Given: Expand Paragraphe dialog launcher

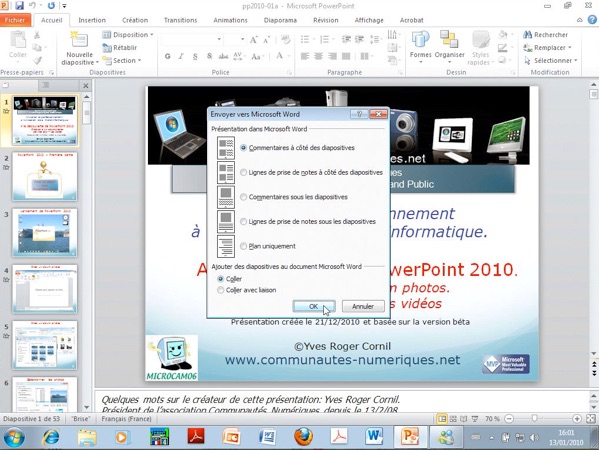Looking at the screenshot, I should coord(400,72).
